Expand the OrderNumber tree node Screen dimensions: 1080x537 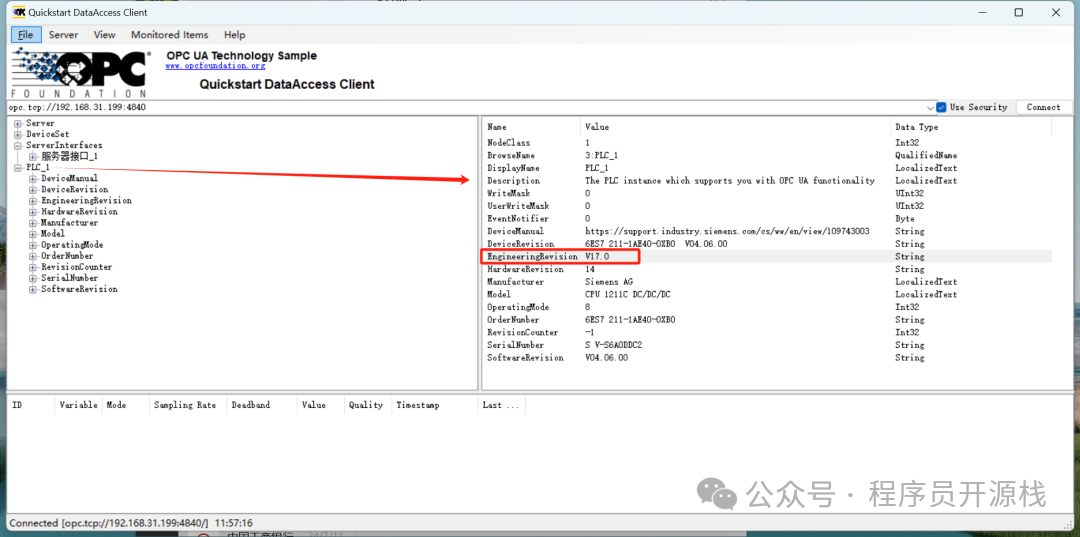click(x=32, y=255)
